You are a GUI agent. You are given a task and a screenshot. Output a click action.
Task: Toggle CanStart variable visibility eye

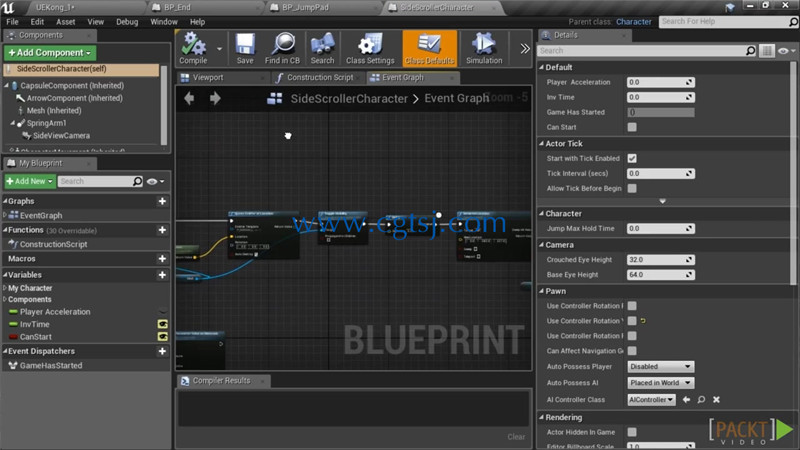163,337
